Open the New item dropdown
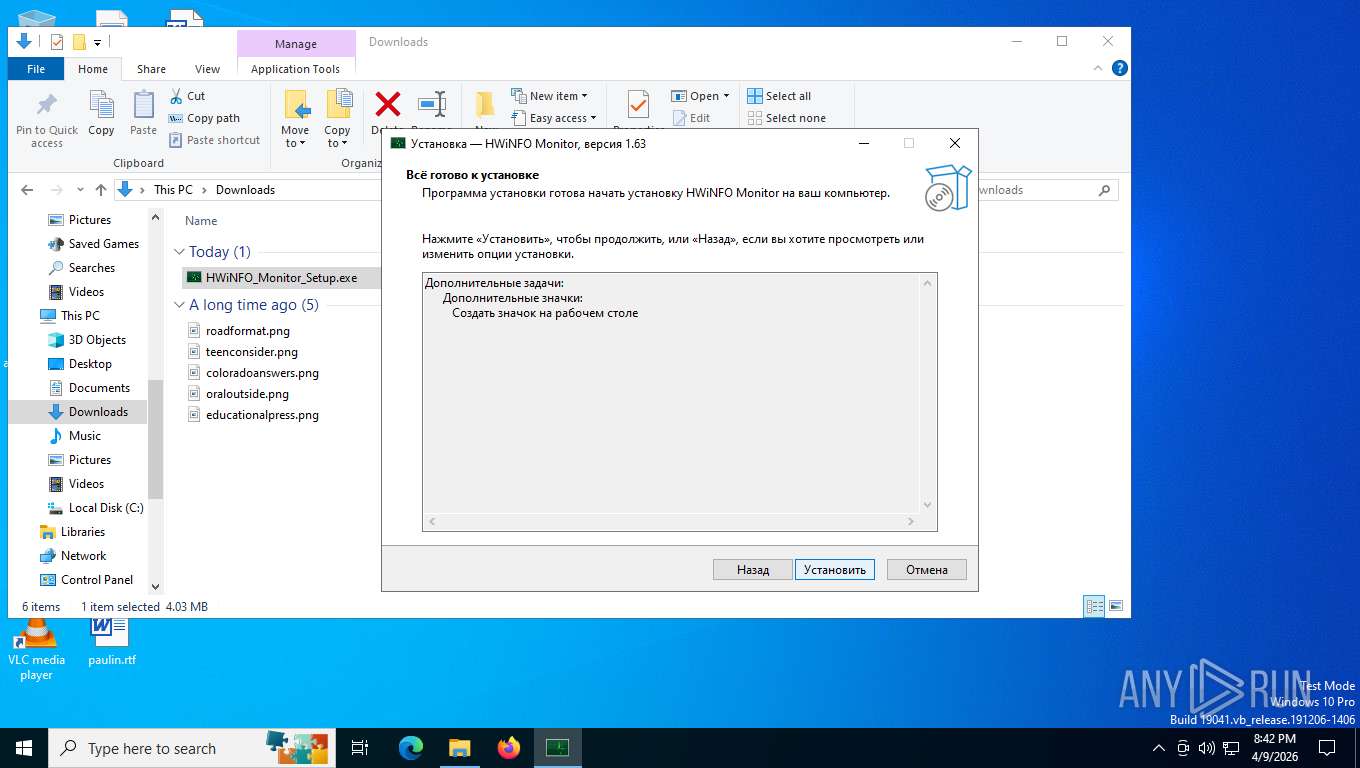1360x768 pixels. 549,96
